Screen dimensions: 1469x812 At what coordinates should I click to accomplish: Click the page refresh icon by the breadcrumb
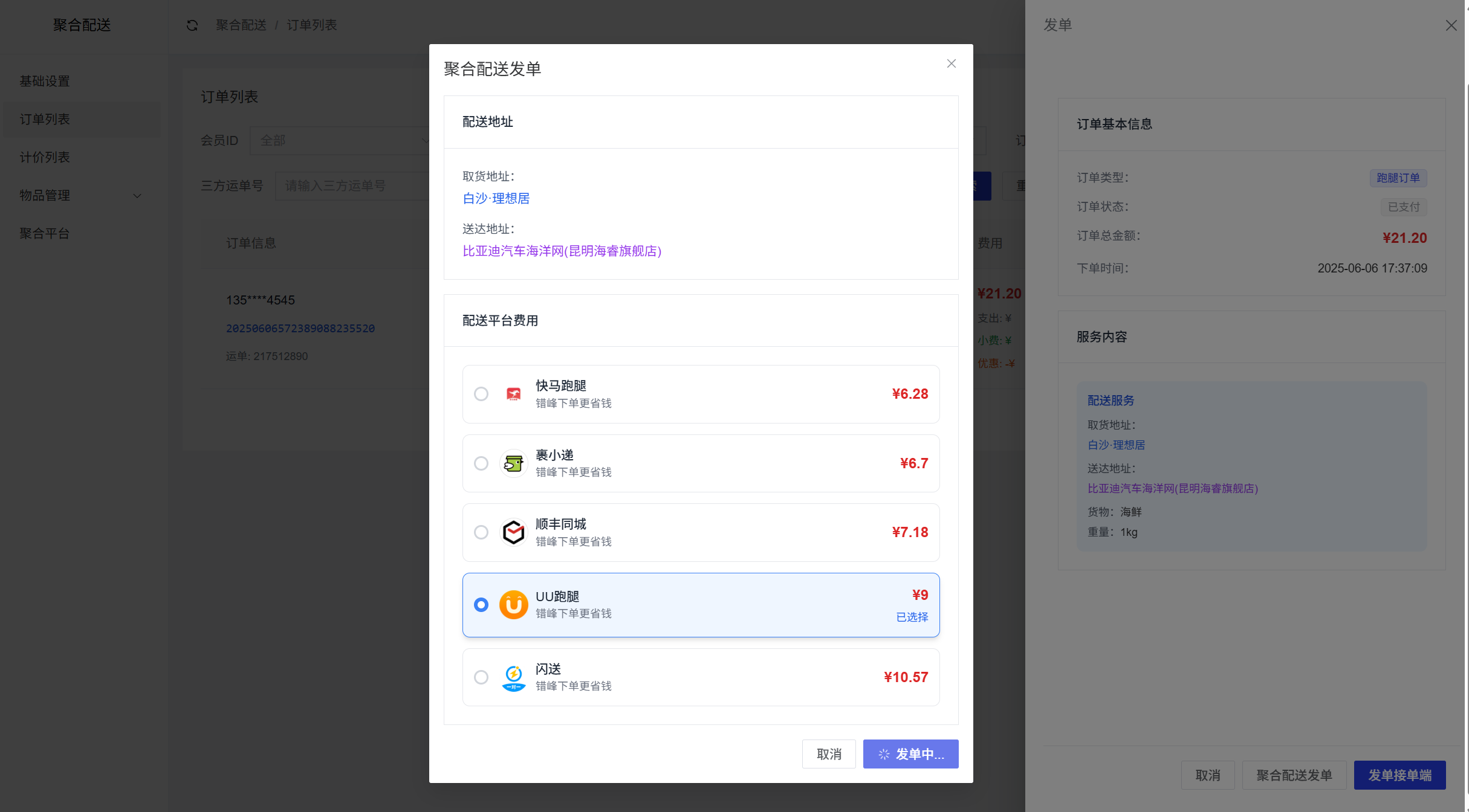[192, 25]
